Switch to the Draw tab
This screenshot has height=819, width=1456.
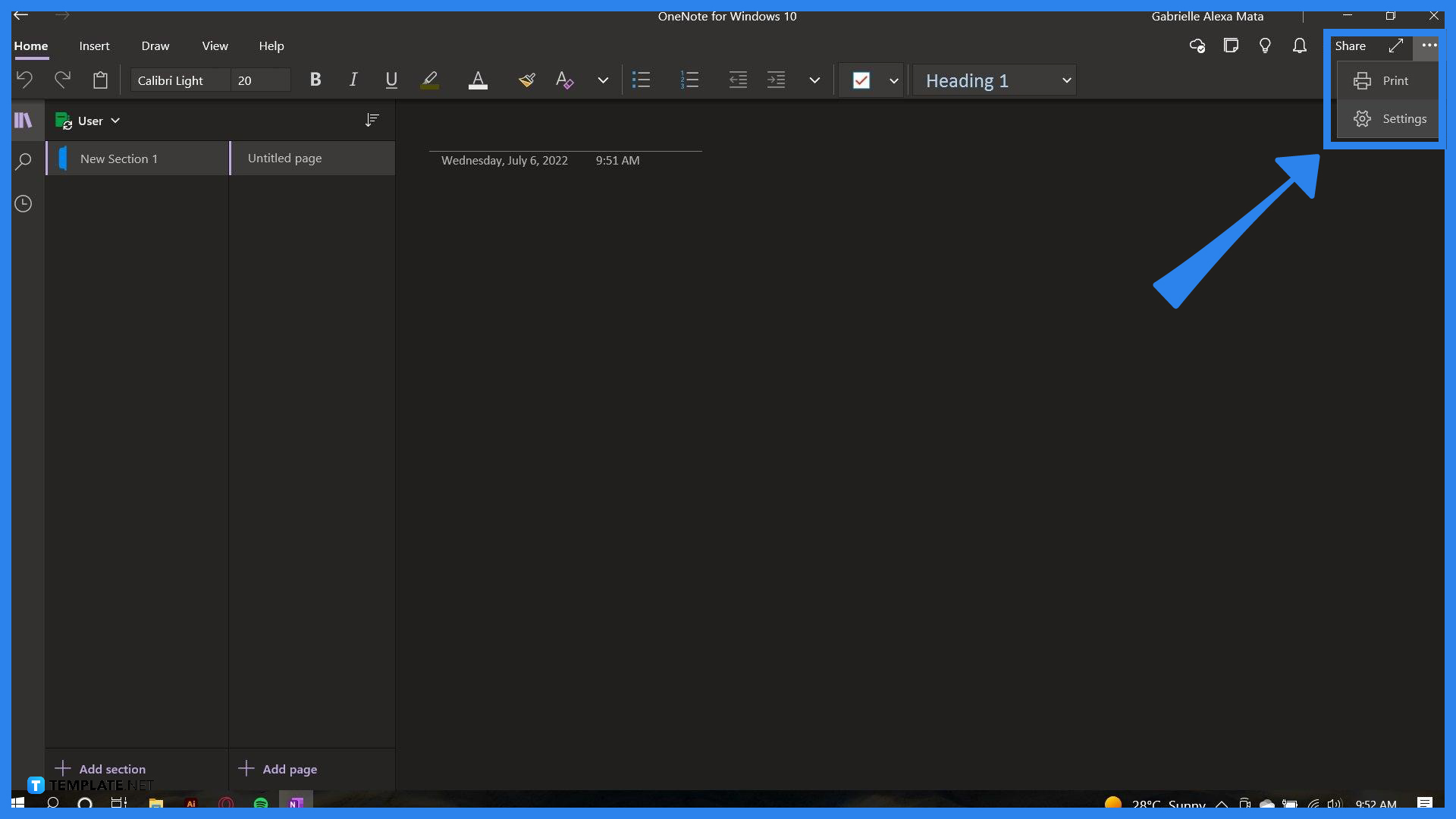click(155, 45)
